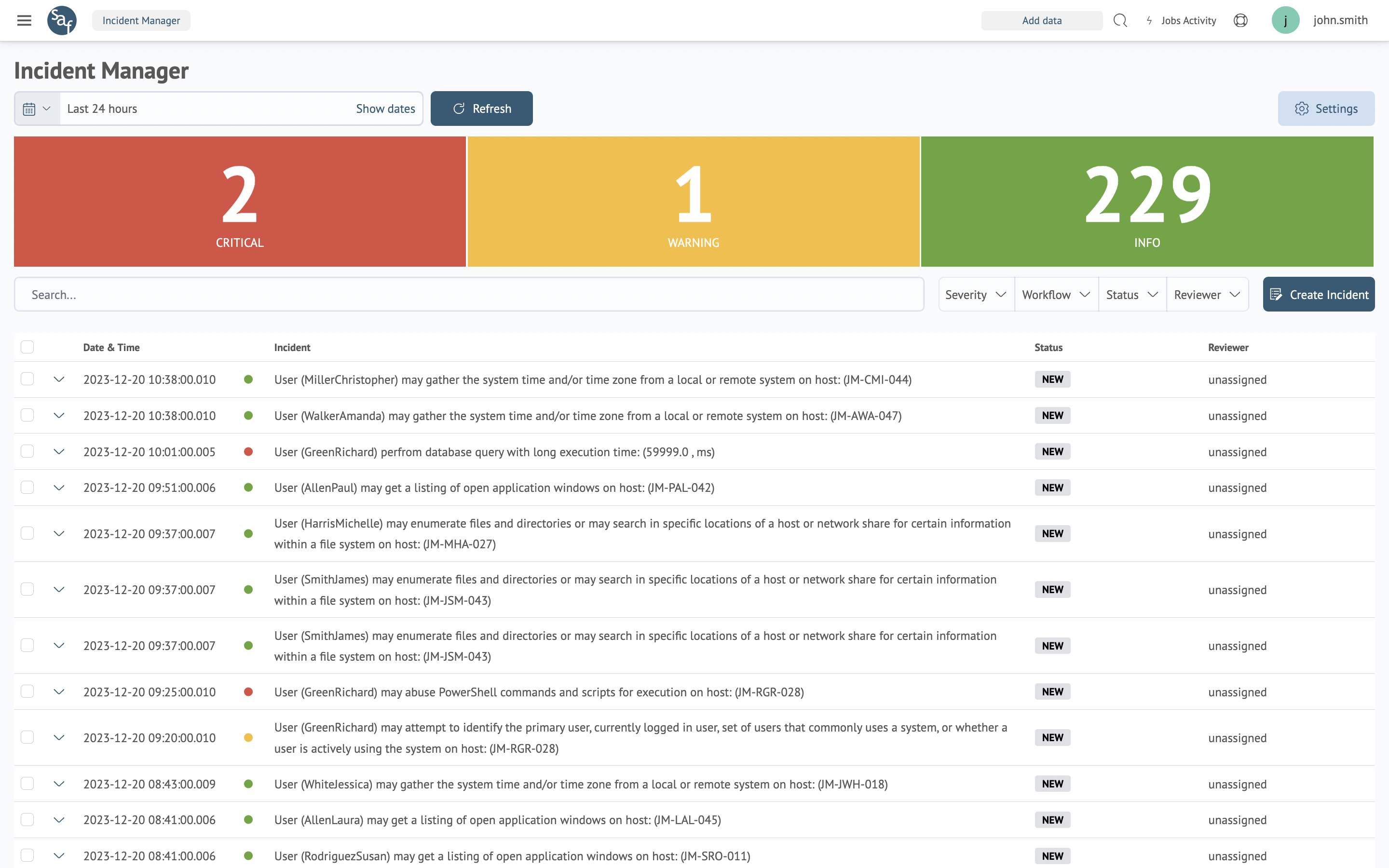Open the calendar quick-select date menu

tap(37, 108)
